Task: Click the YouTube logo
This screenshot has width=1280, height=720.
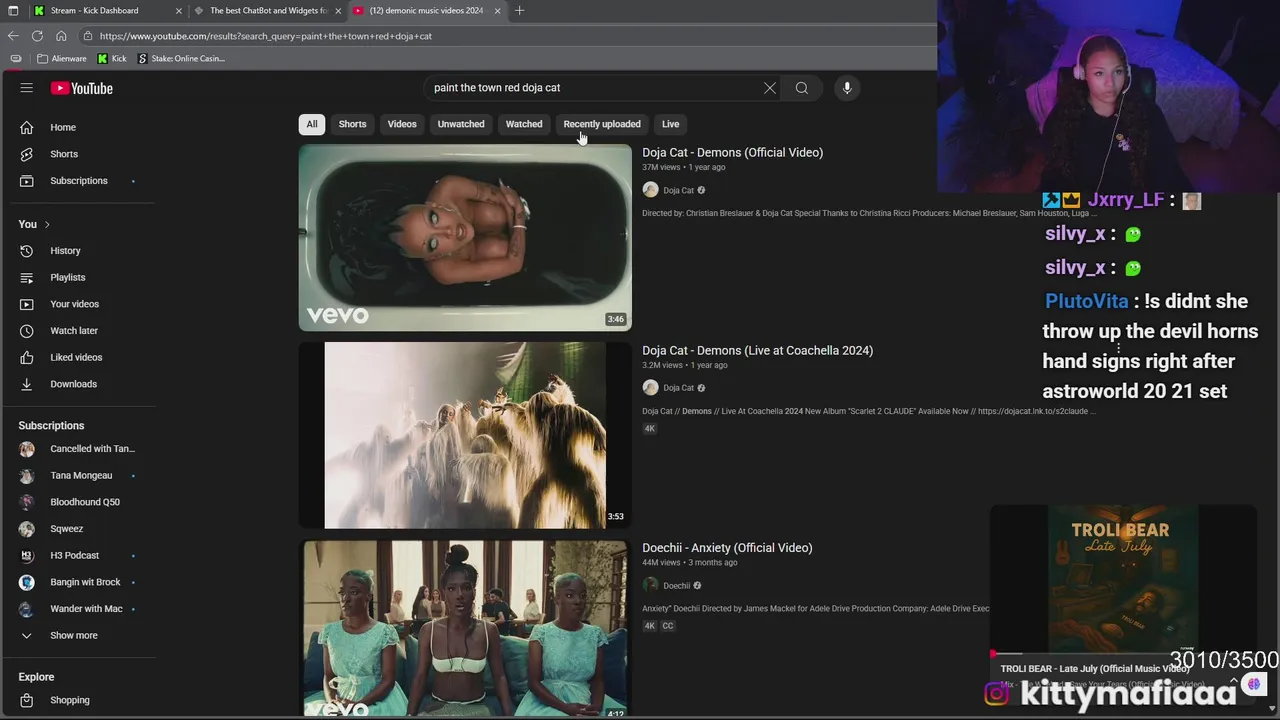Action: (x=82, y=88)
